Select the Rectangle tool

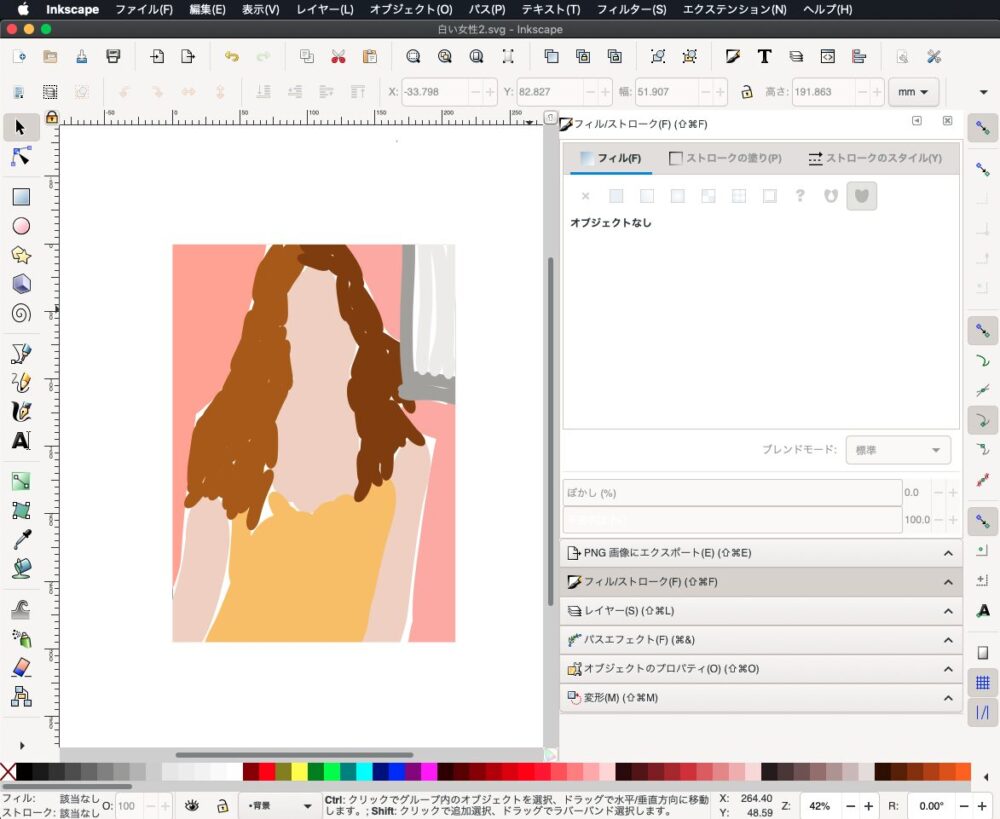point(21,197)
